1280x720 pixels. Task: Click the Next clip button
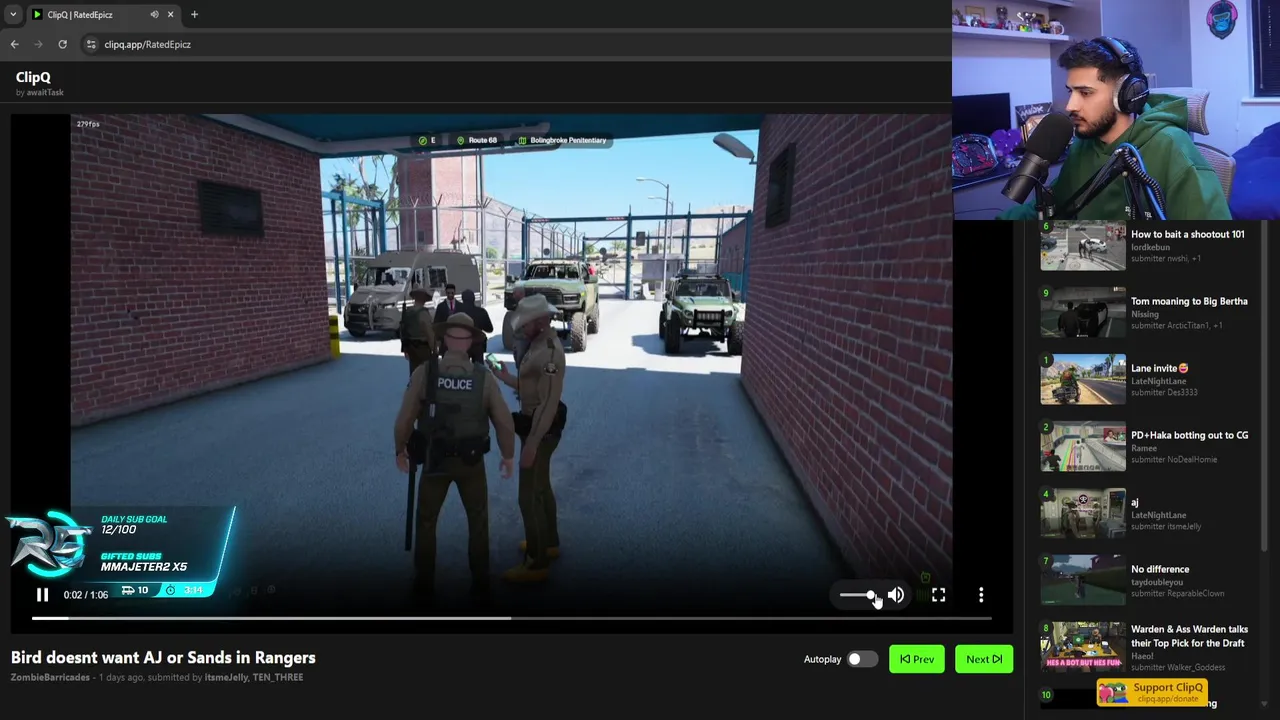click(984, 659)
